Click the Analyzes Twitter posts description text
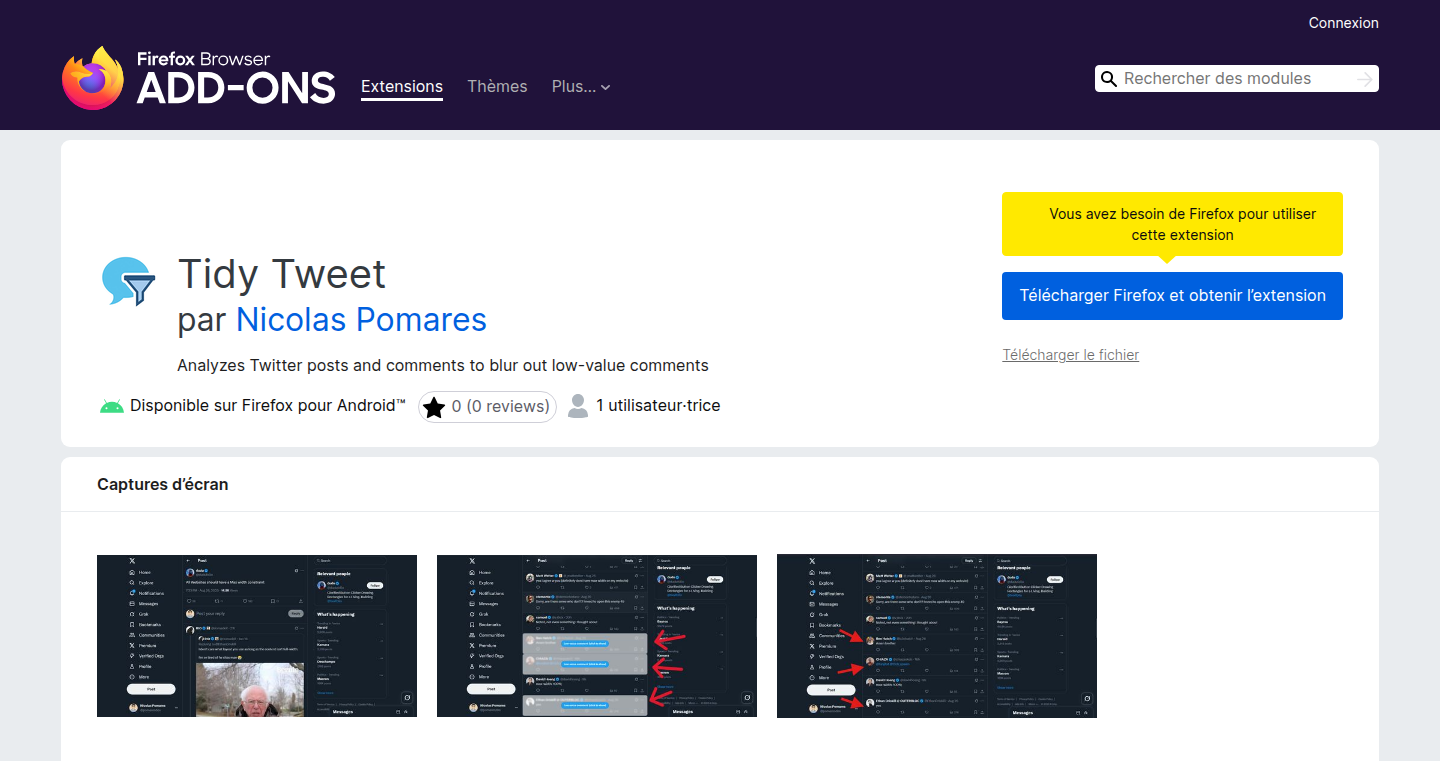Image resolution: width=1440 pixels, height=761 pixels. coord(443,365)
